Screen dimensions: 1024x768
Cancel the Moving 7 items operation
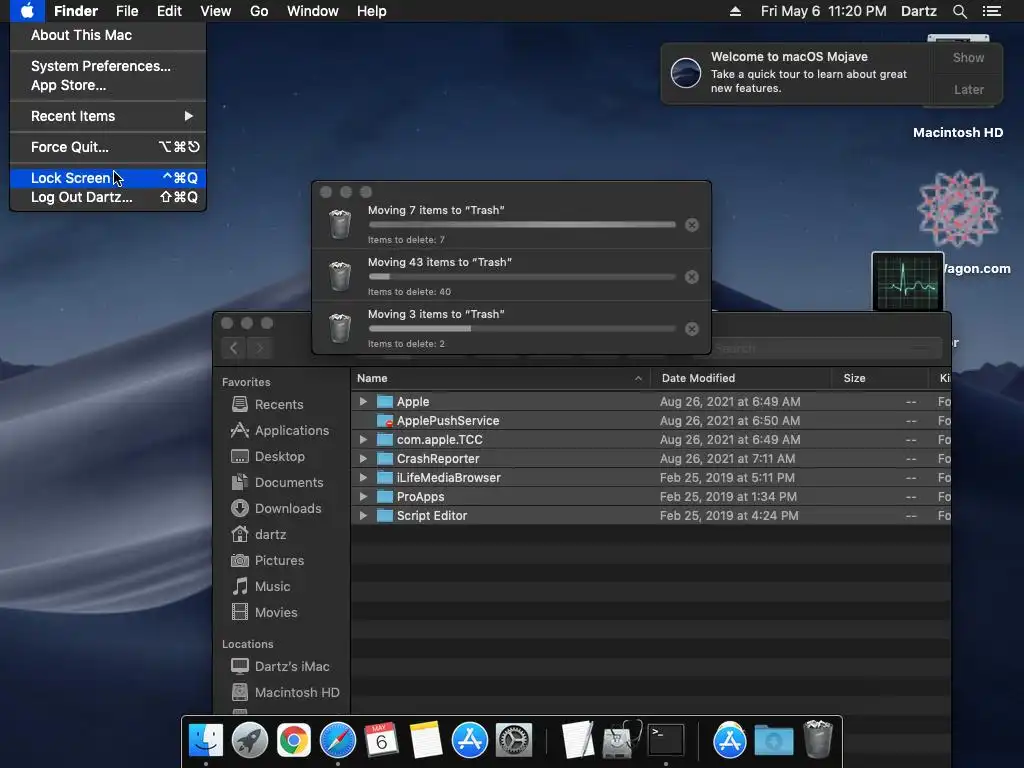[692, 225]
